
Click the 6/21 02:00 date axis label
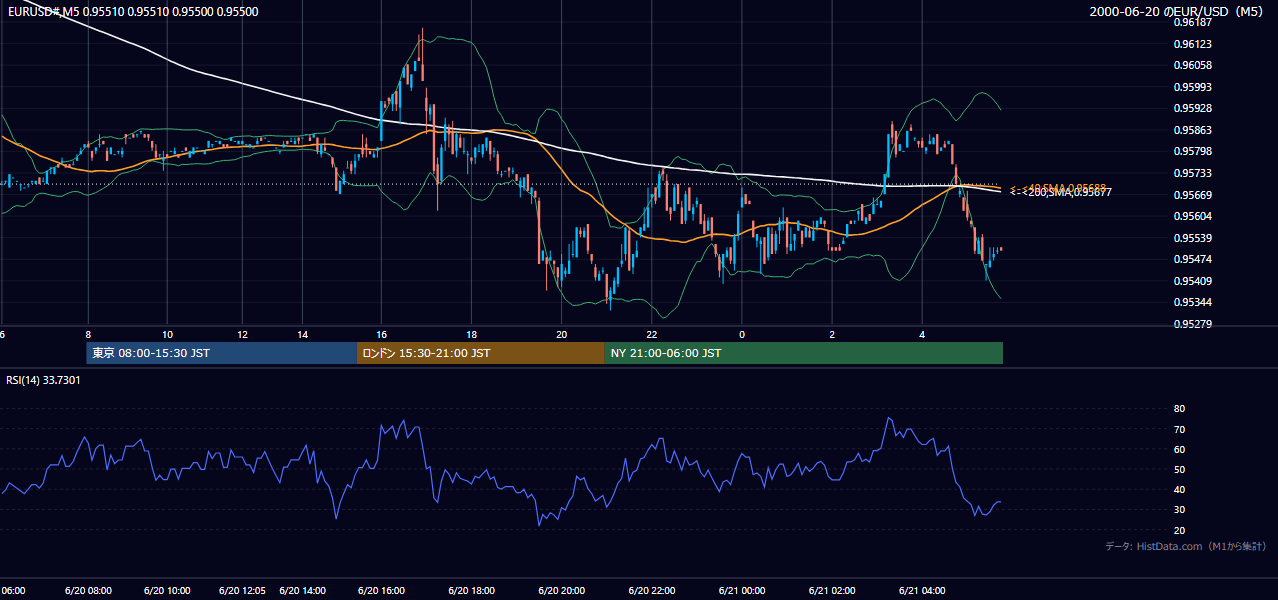(832, 591)
